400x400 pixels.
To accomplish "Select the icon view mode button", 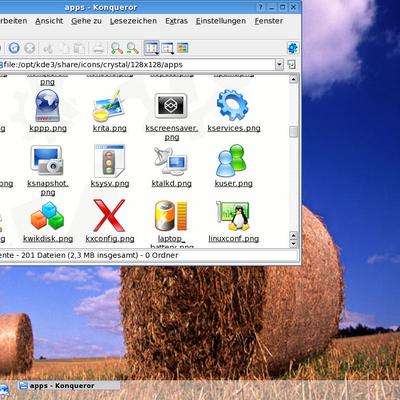I will pyautogui.click(x=152, y=48).
